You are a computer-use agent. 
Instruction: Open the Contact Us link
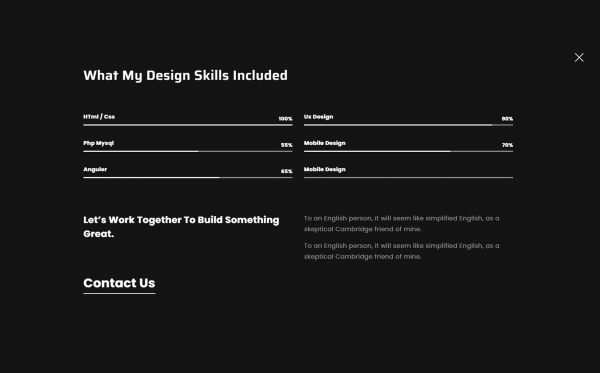pyautogui.click(x=119, y=285)
